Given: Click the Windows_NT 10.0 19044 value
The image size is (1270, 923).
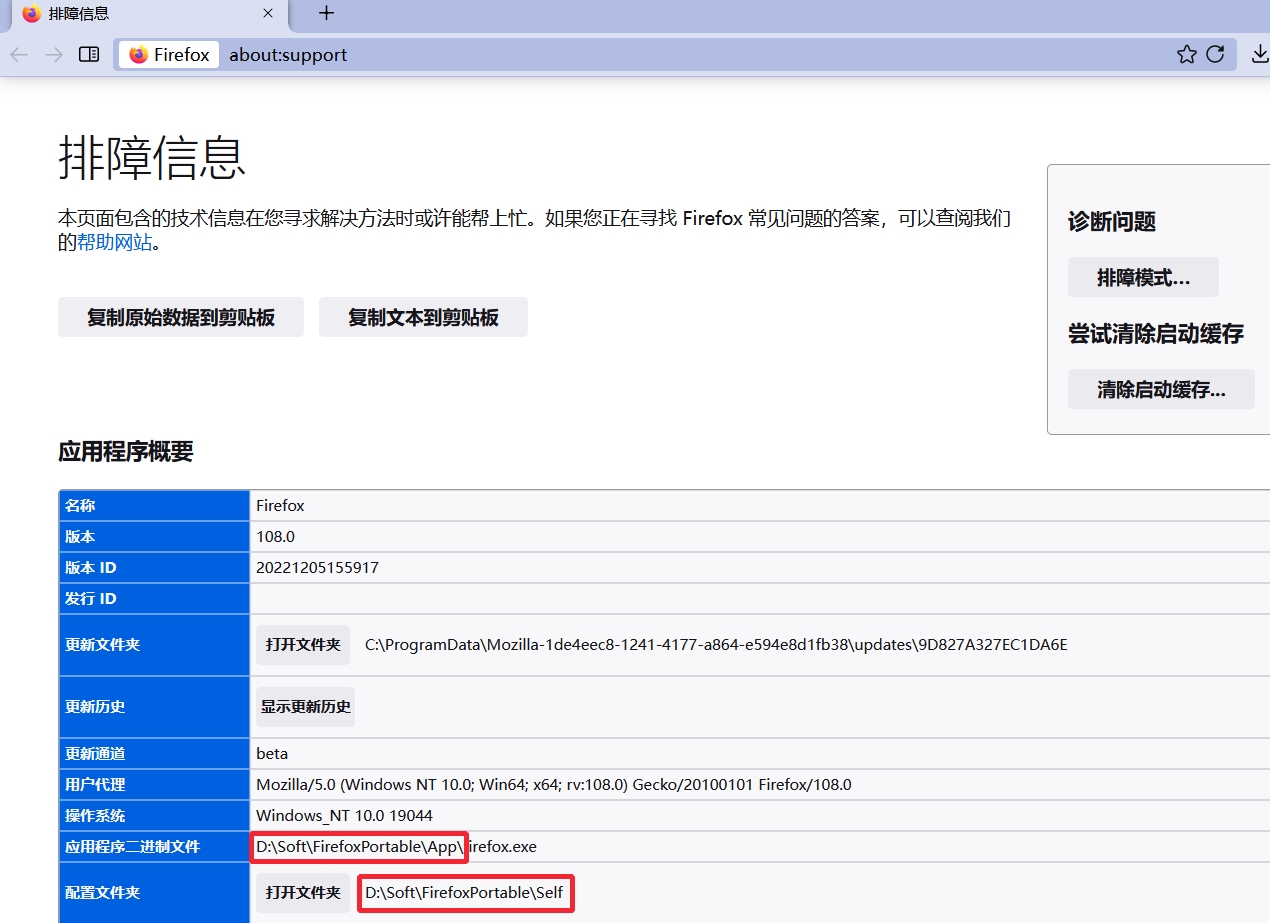Looking at the screenshot, I should pos(344,816).
